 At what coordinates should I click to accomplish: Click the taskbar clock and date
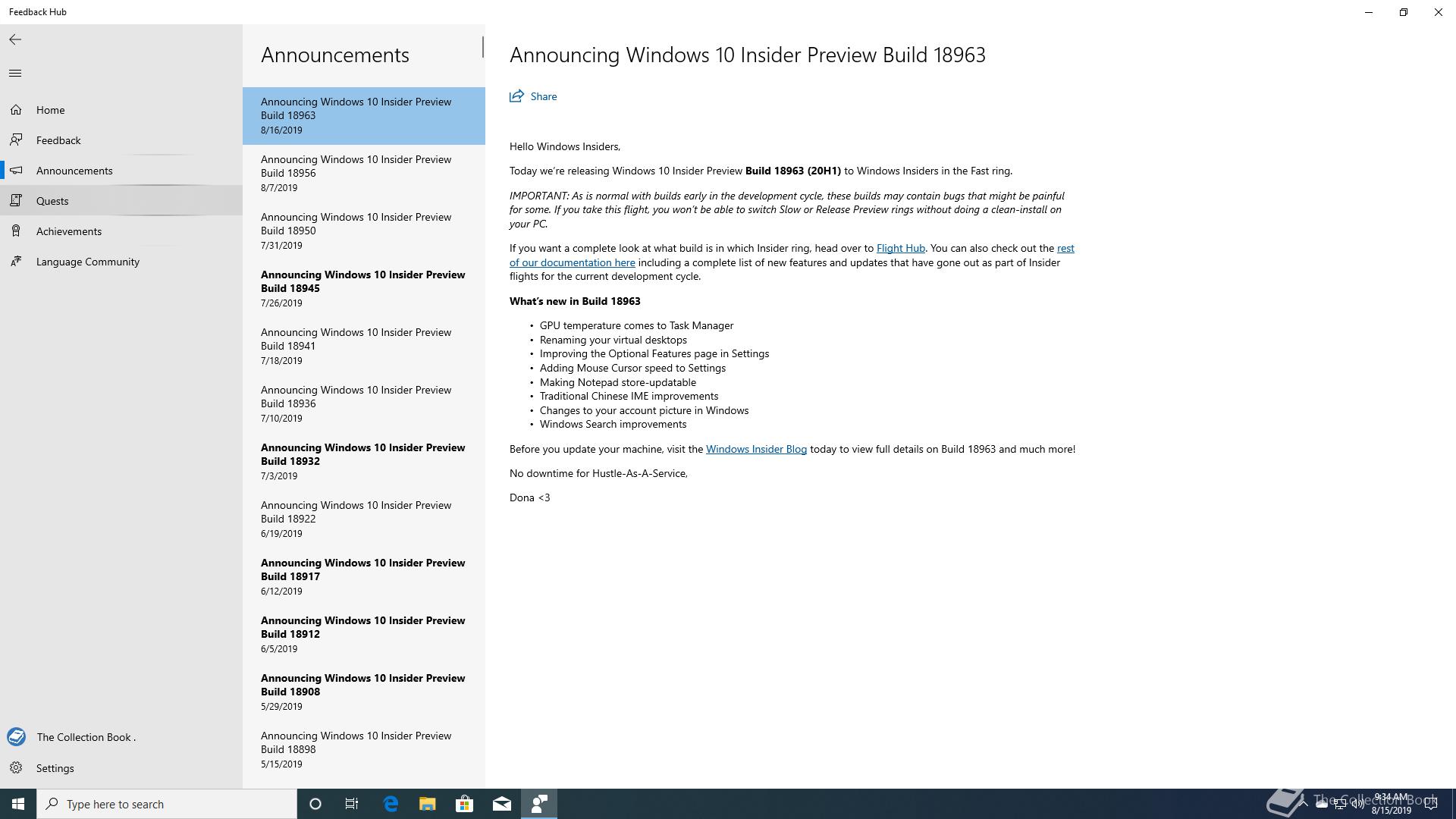tap(1391, 804)
